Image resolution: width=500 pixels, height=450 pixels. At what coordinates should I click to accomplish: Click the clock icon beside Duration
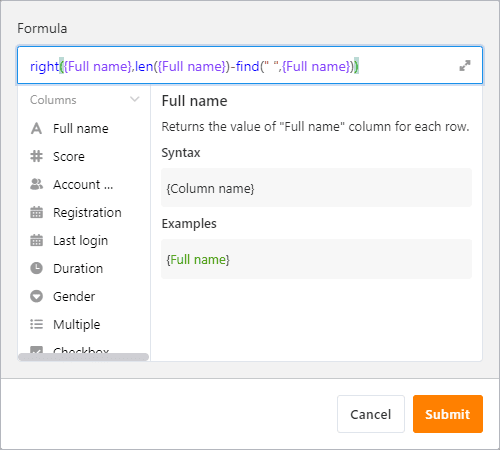tap(36, 268)
